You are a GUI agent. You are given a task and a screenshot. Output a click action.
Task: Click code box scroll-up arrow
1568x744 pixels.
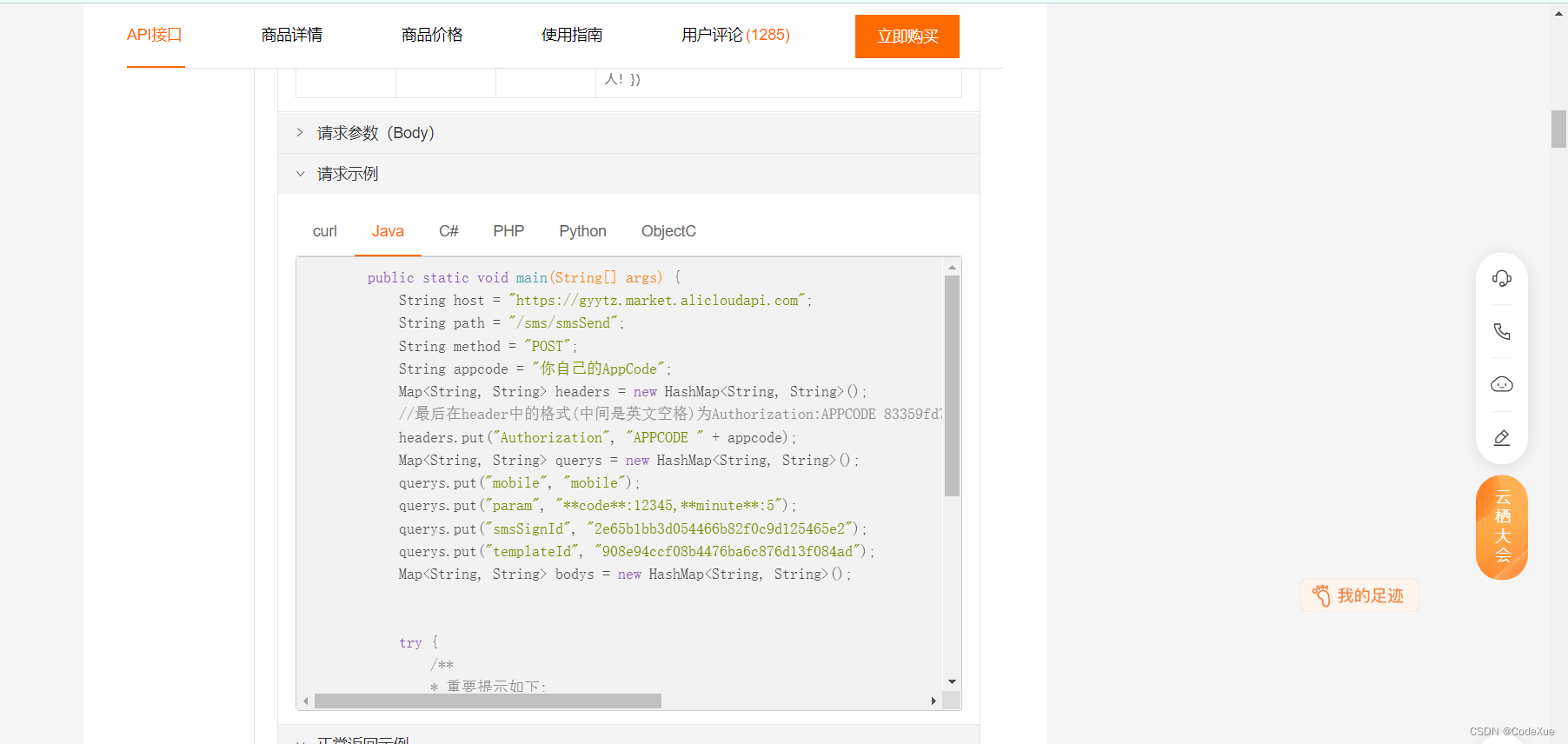(952, 267)
